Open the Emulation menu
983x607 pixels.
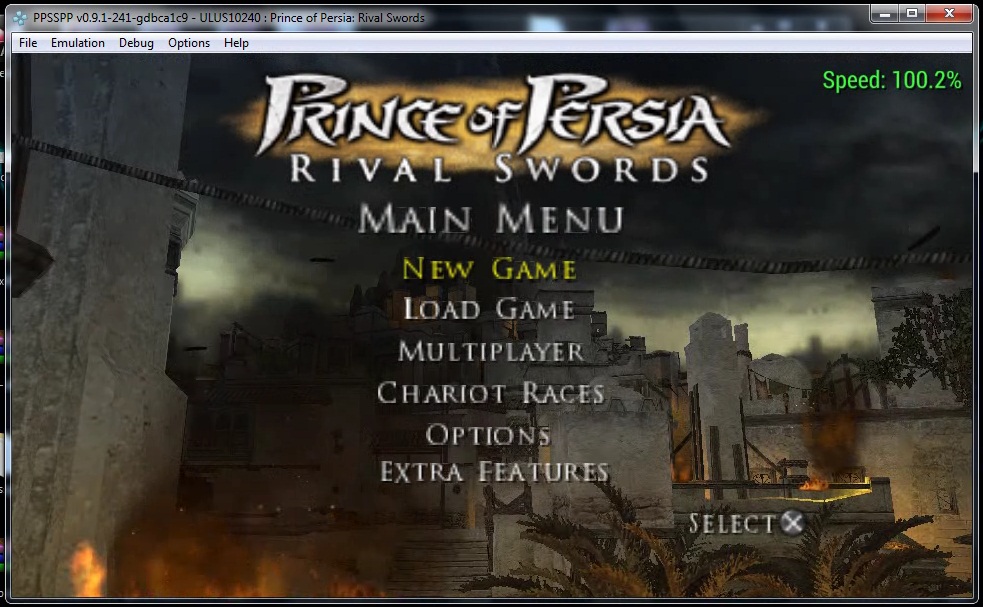[x=77, y=43]
